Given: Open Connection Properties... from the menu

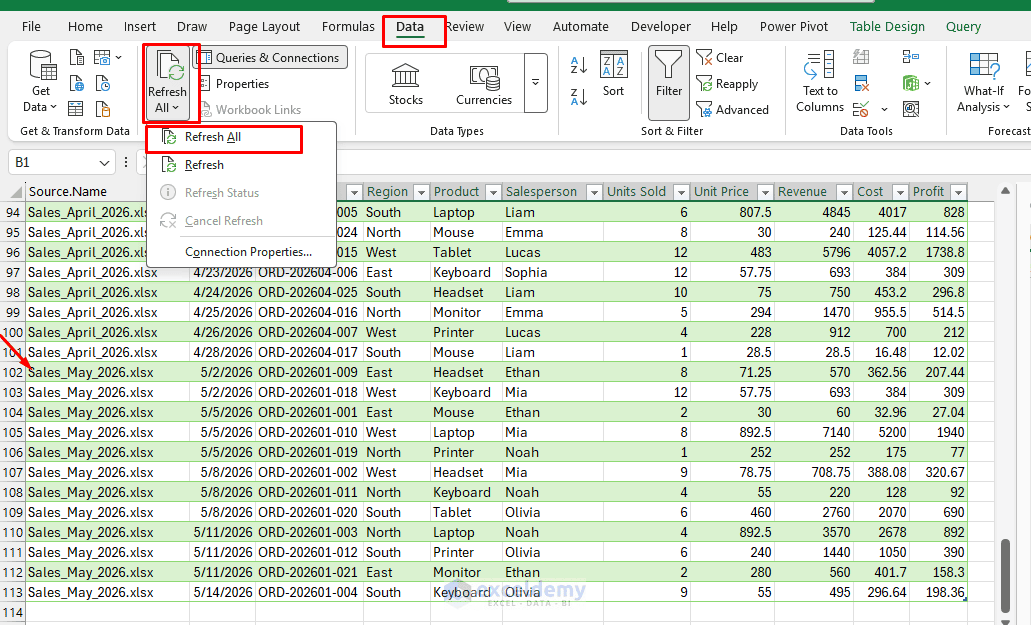Looking at the screenshot, I should (241, 252).
